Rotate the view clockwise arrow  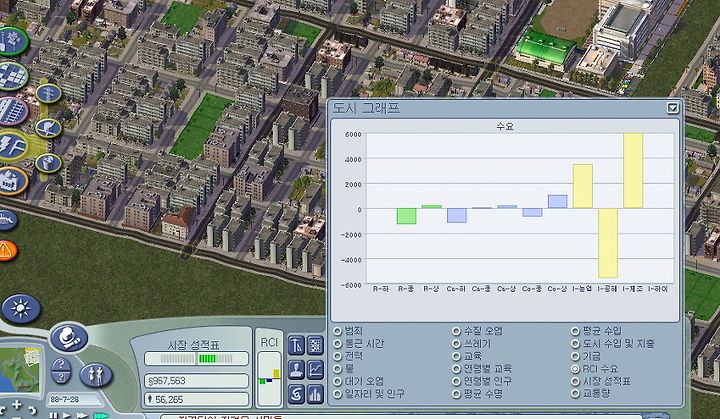pos(31,408)
